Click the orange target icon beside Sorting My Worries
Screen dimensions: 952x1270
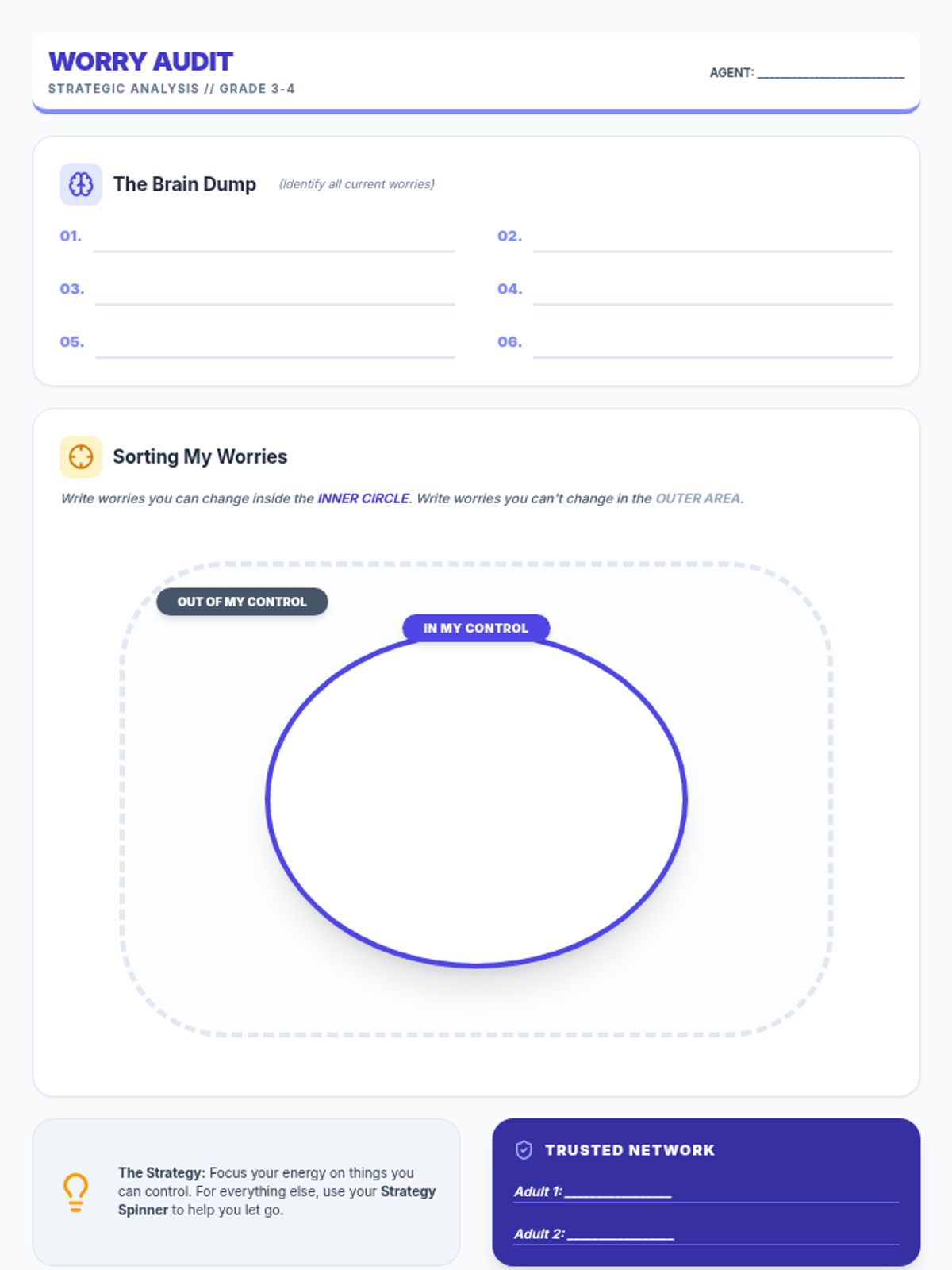81,456
